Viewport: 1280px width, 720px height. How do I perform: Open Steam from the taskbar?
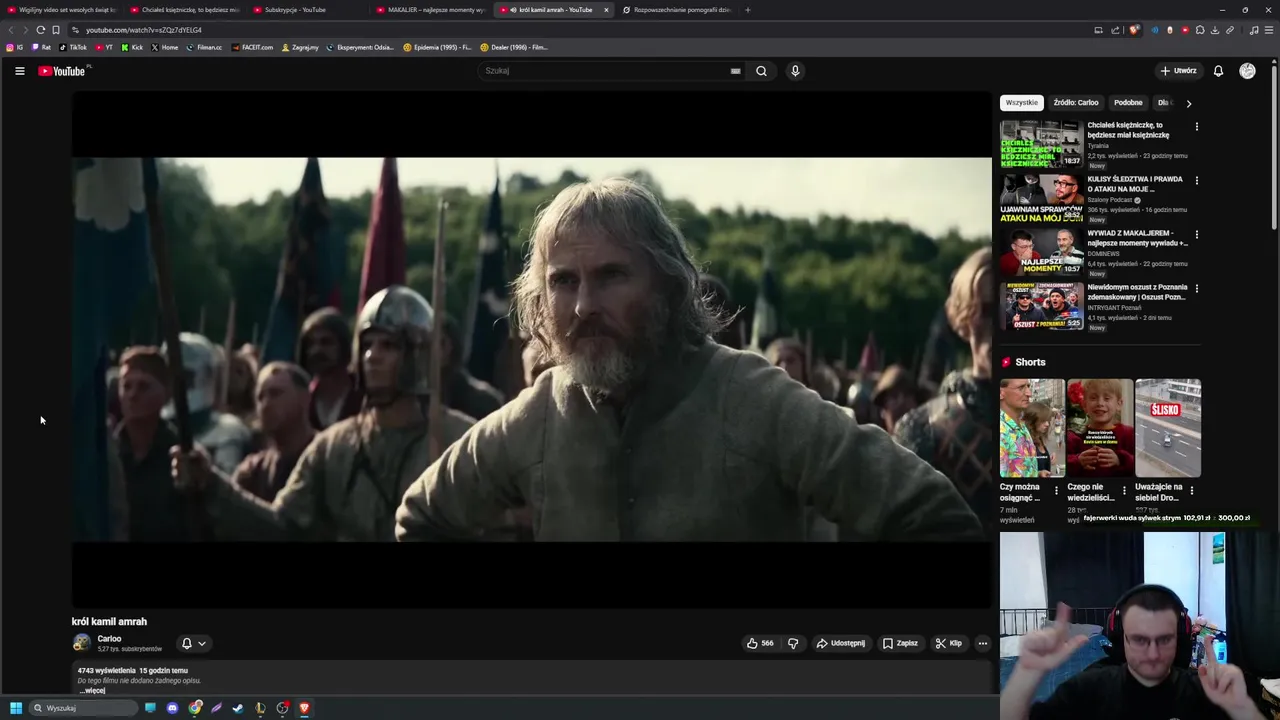click(x=237, y=708)
